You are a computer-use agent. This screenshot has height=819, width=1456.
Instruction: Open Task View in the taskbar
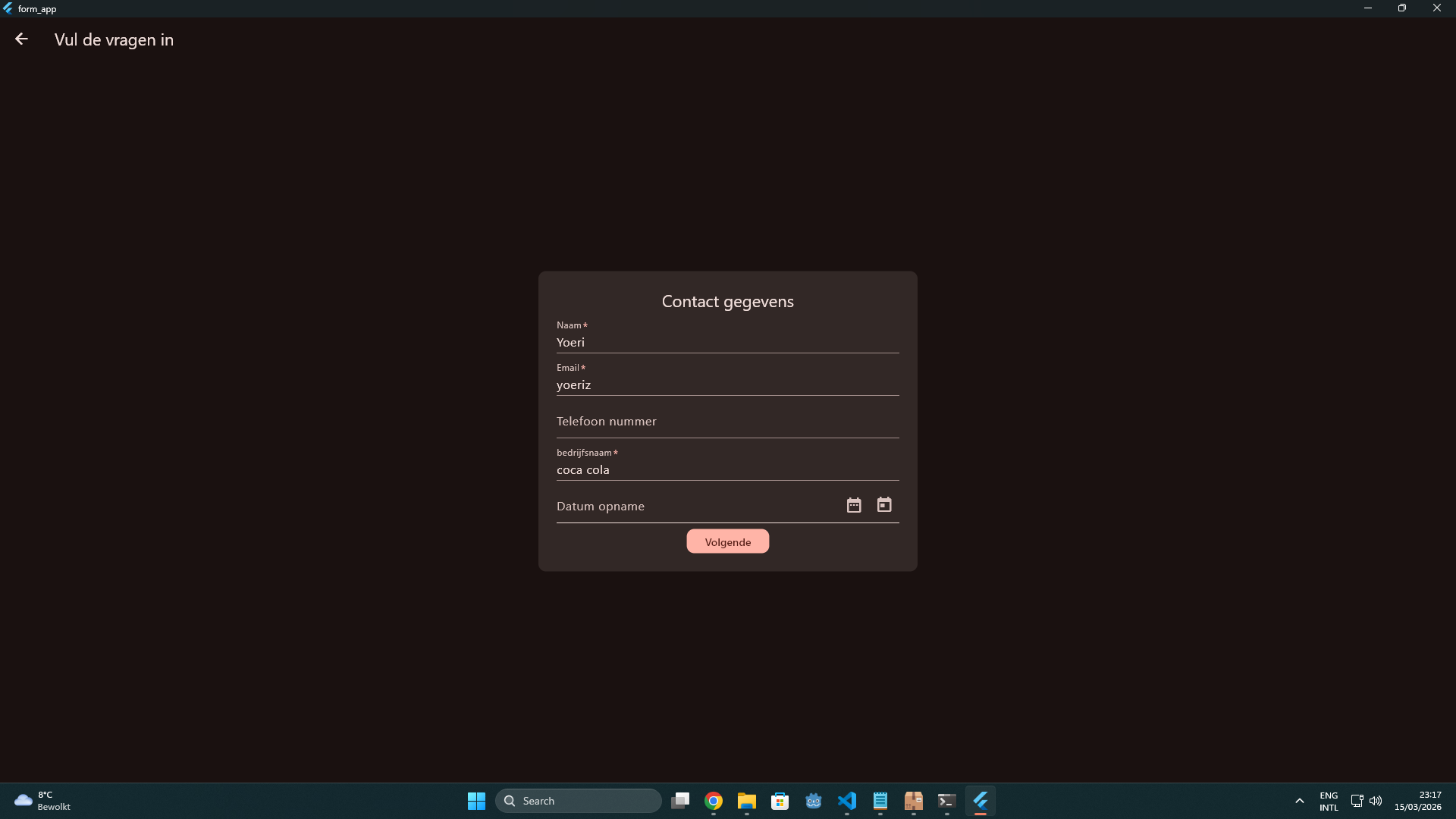pos(680,801)
